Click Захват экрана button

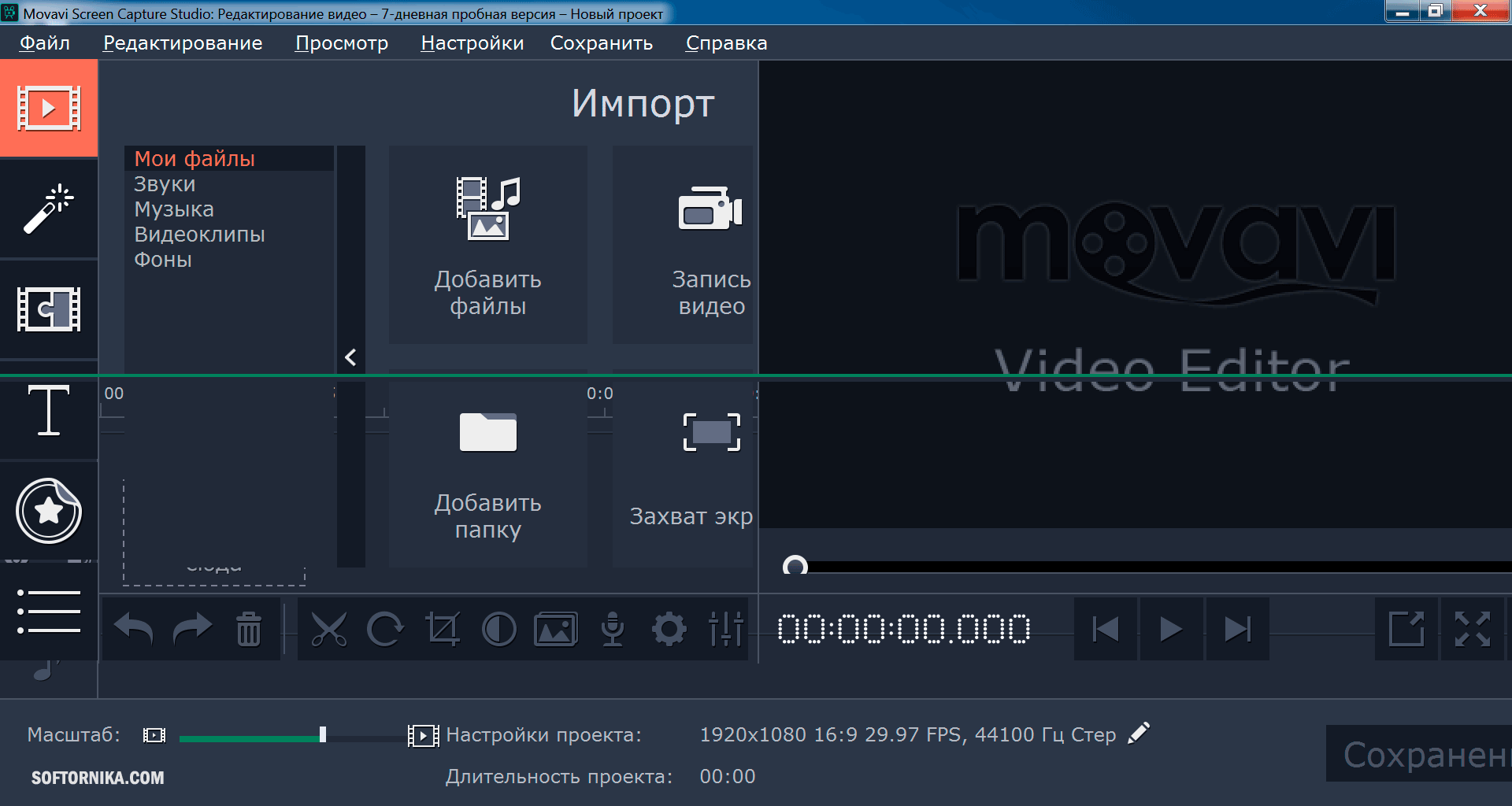(684, 469)
